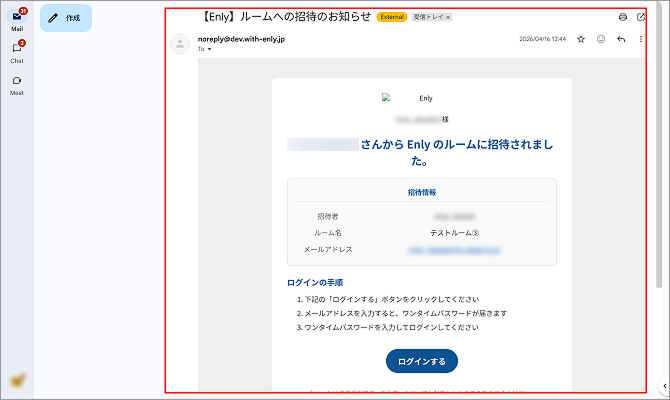This screenshot has height=400, width=670.
Task: Remove the 受信トレイ label with x
Action: 448,18
